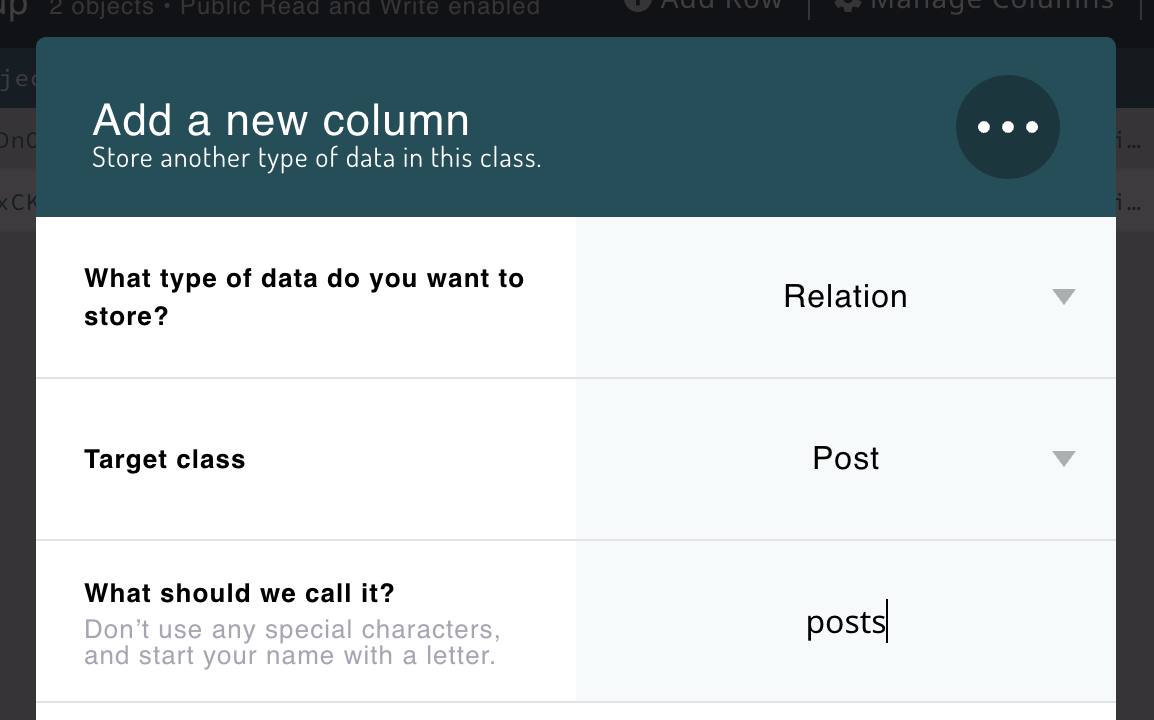Open the data type dropdown showing Relation
This screenshot has width=1154, height=720.
tap(845, 297)
